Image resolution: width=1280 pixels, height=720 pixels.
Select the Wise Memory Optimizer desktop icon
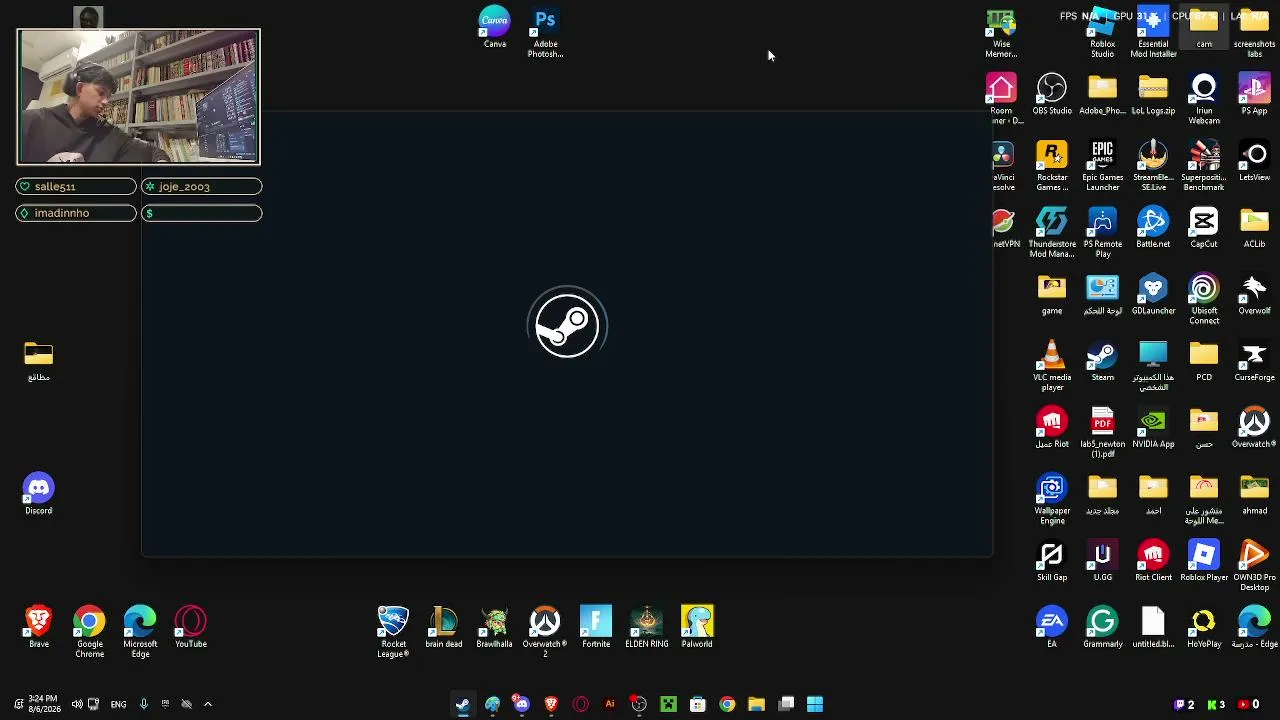coord(1001,34)
